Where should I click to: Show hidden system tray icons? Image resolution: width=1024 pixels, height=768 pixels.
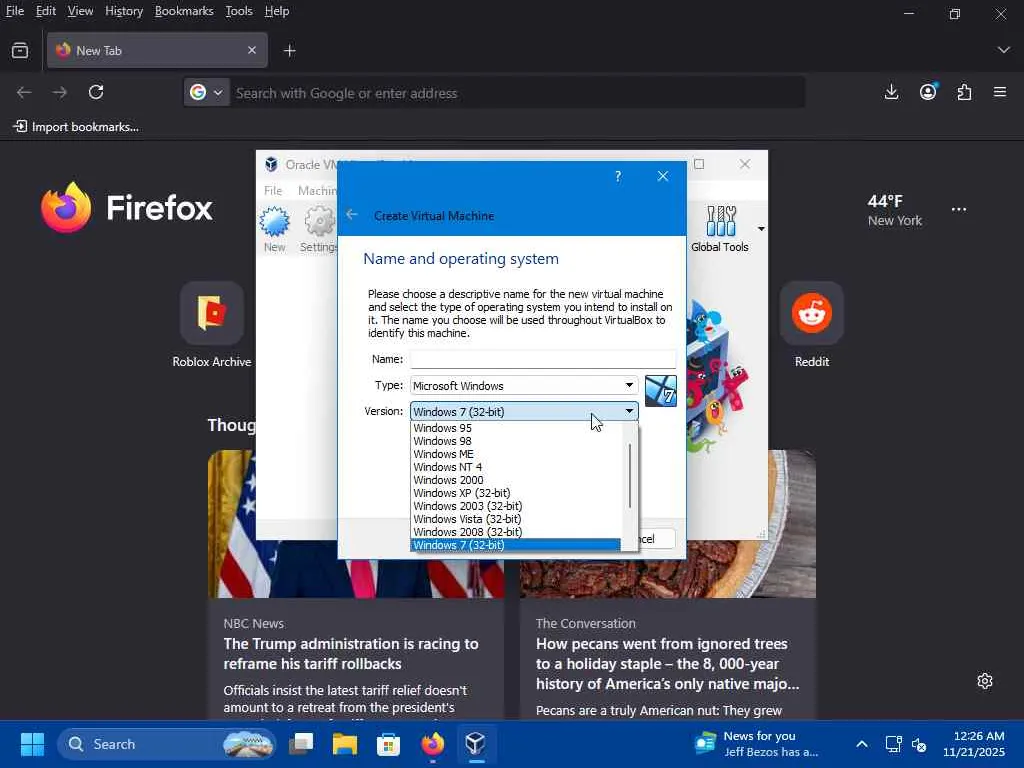862,744
